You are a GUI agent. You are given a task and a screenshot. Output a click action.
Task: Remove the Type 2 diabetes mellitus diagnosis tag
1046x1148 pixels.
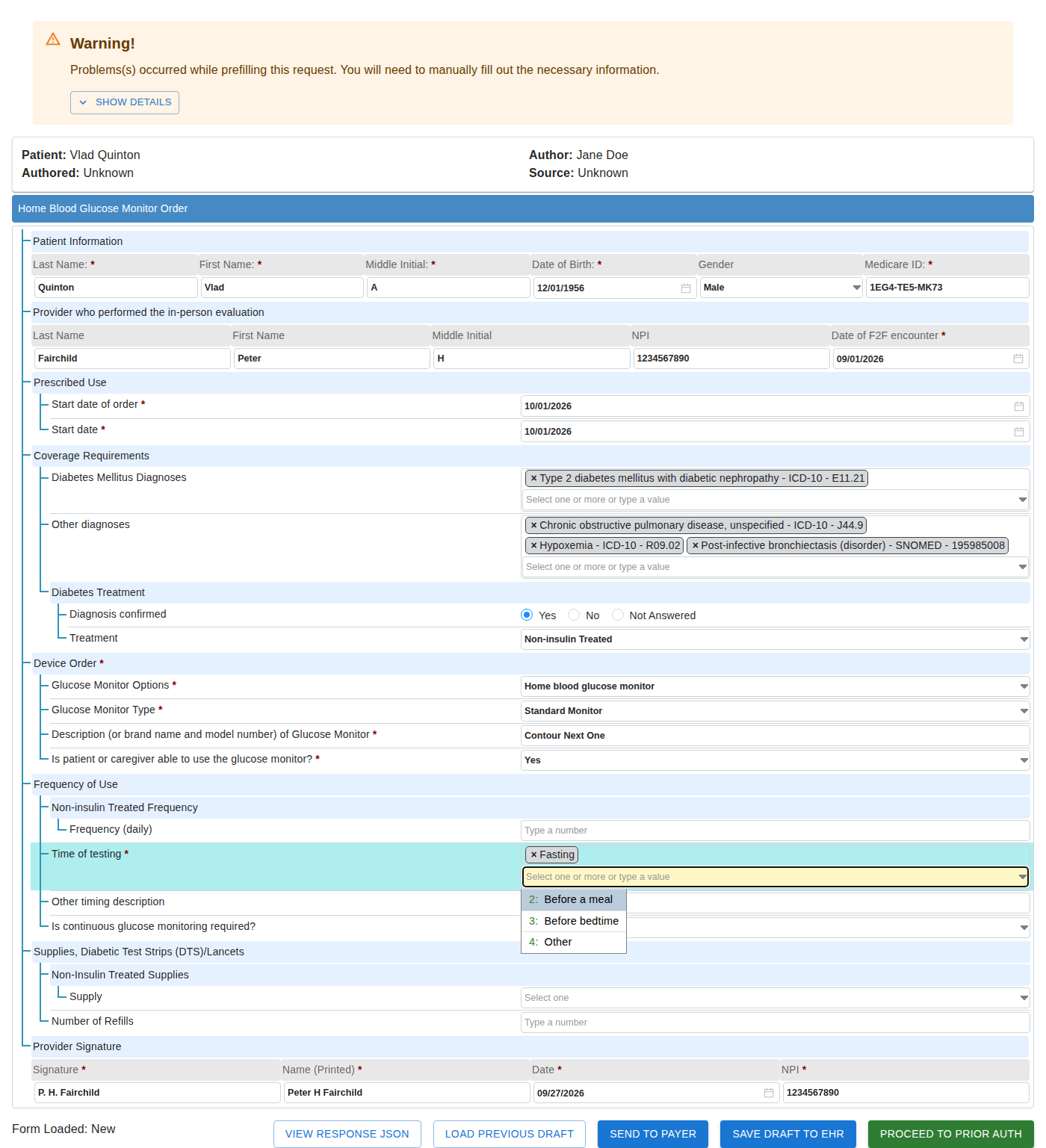click(534, 479)
